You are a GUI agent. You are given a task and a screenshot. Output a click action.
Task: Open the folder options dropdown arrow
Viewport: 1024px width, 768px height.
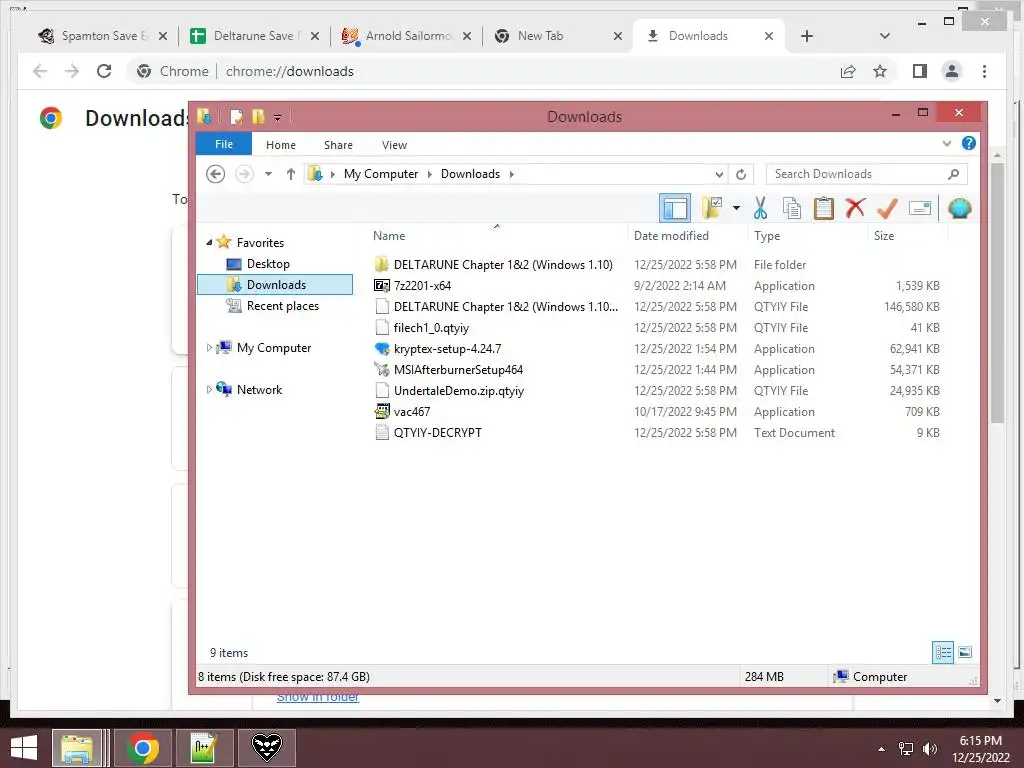click(736, 208)
